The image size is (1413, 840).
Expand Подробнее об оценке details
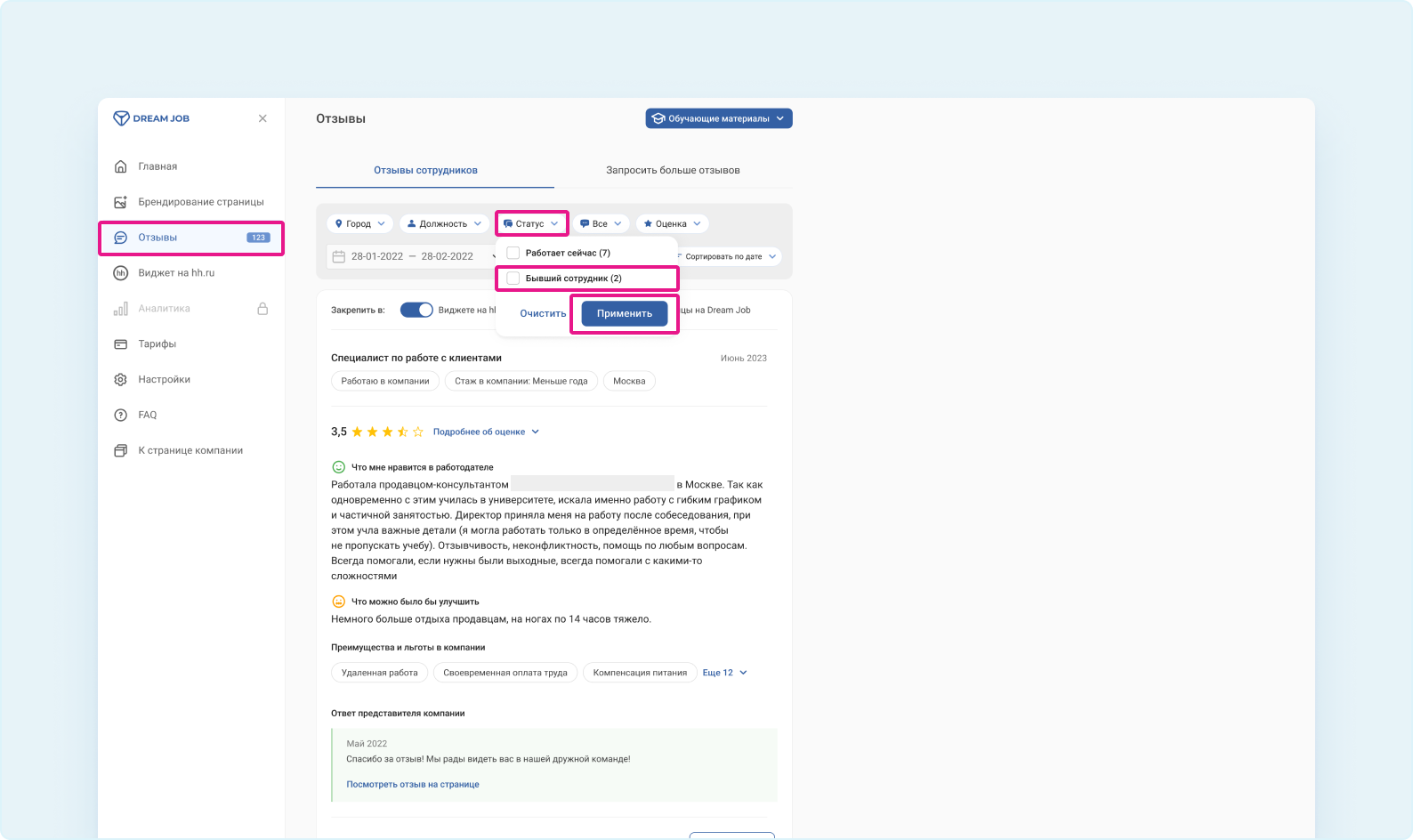[x=486, y=432]
